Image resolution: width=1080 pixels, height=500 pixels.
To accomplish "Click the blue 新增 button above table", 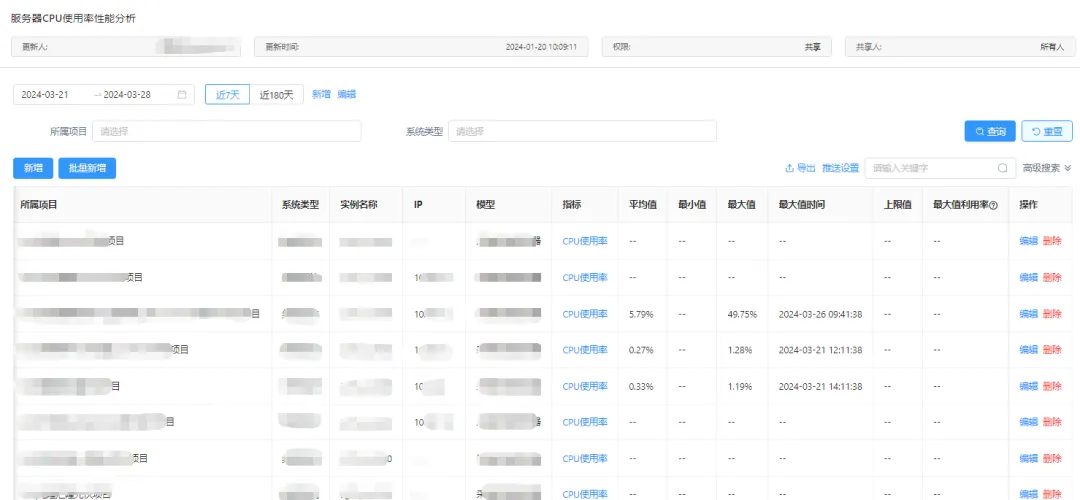I will point(33,168).
